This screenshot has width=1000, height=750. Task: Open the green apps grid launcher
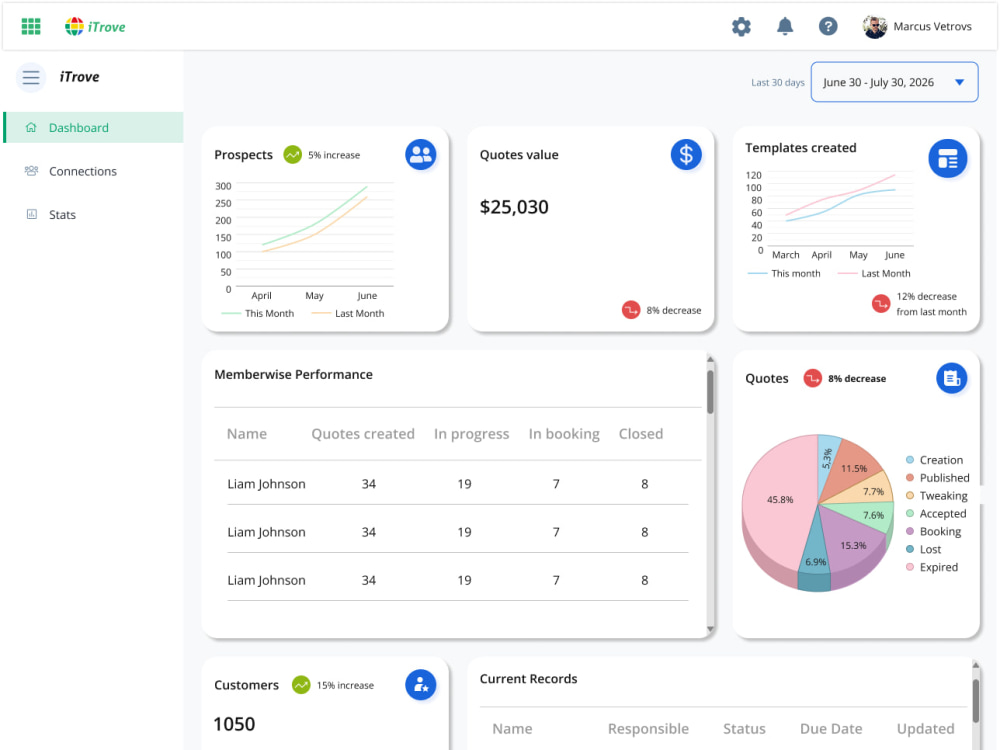(31, 26)
